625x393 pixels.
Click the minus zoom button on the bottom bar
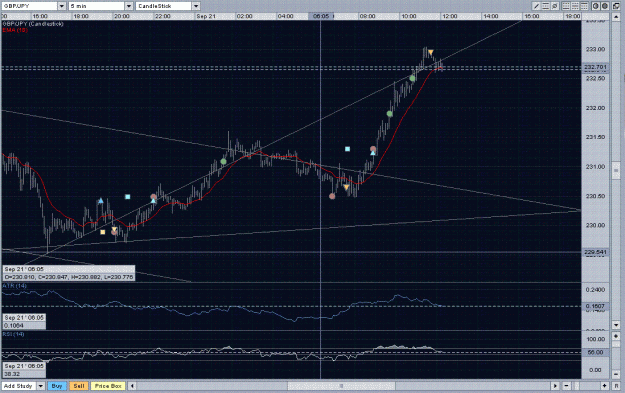[x=566, y=386]
